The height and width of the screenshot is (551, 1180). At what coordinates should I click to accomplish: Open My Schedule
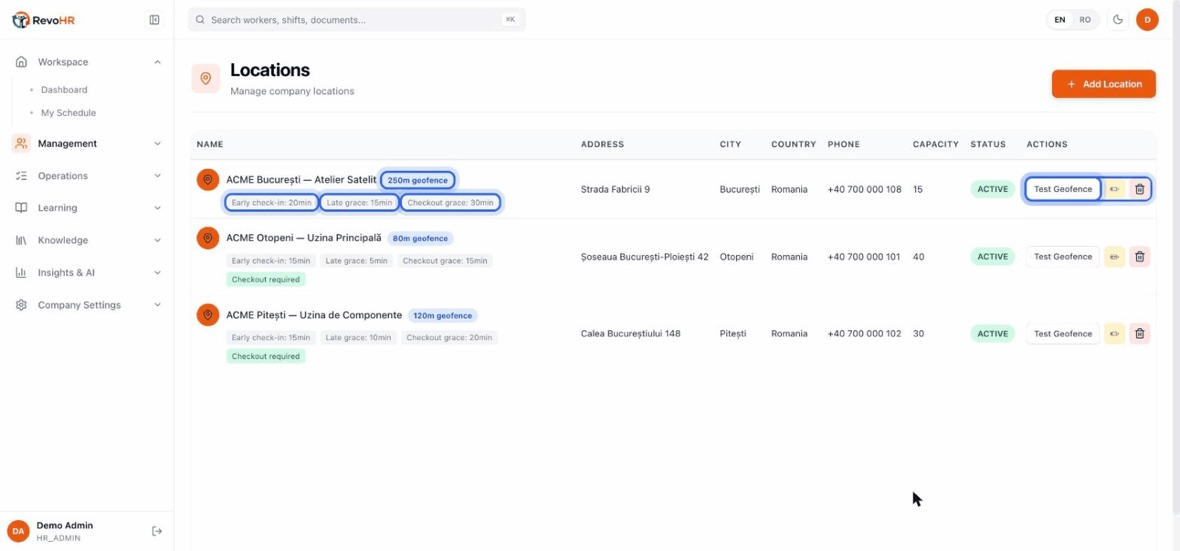tap(68, 113)
